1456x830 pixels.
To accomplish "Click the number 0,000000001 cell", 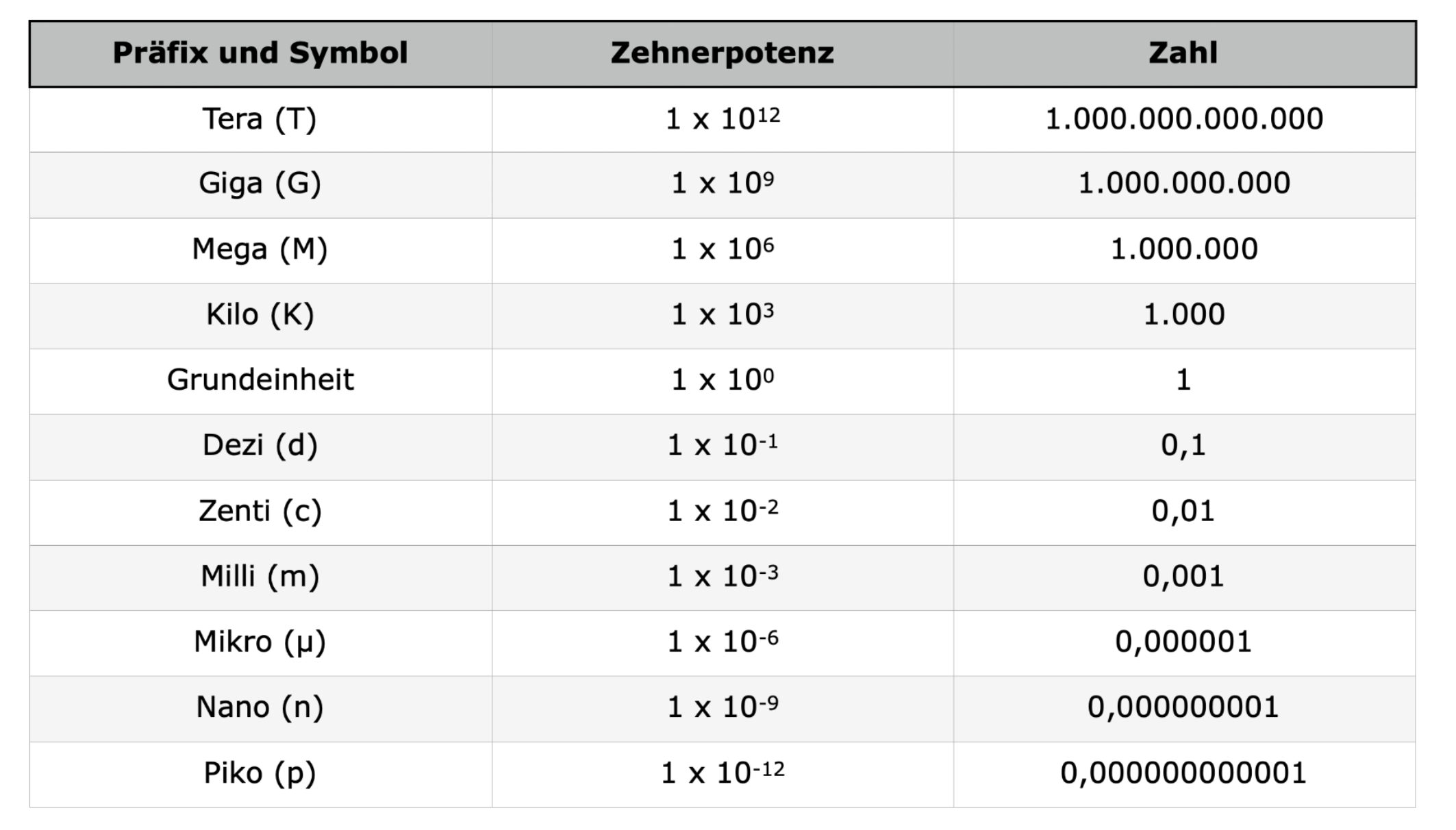I will pos(1183,707).
